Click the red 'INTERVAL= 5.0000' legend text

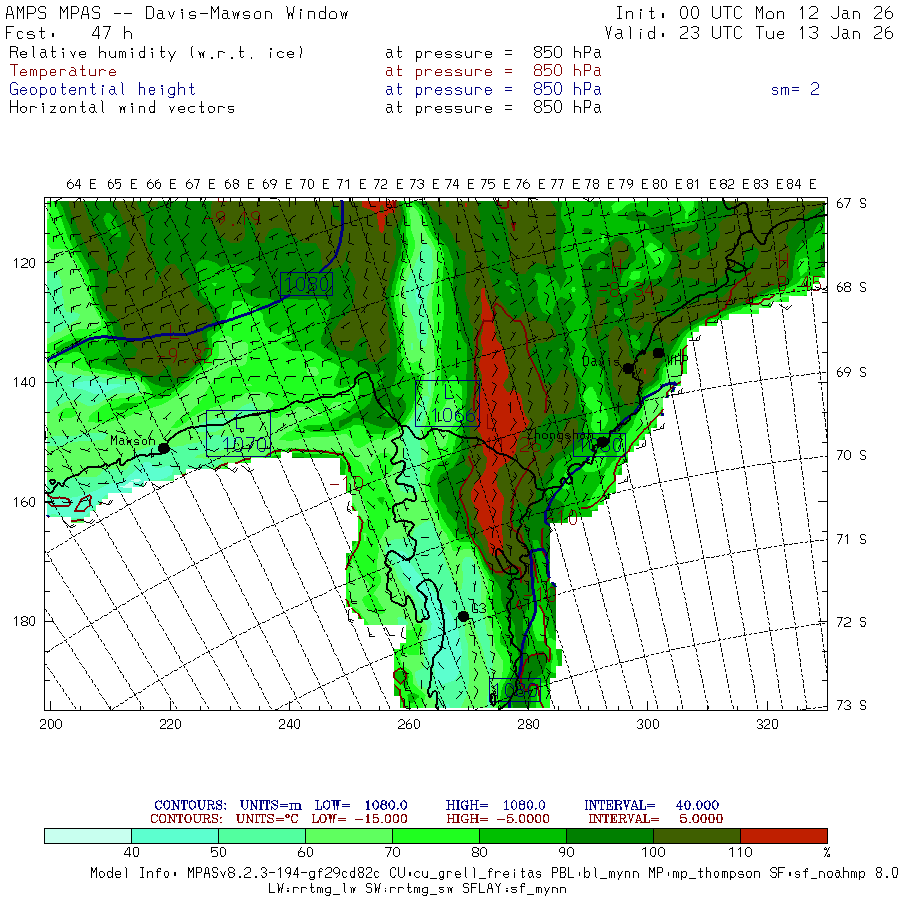point(655,819)
